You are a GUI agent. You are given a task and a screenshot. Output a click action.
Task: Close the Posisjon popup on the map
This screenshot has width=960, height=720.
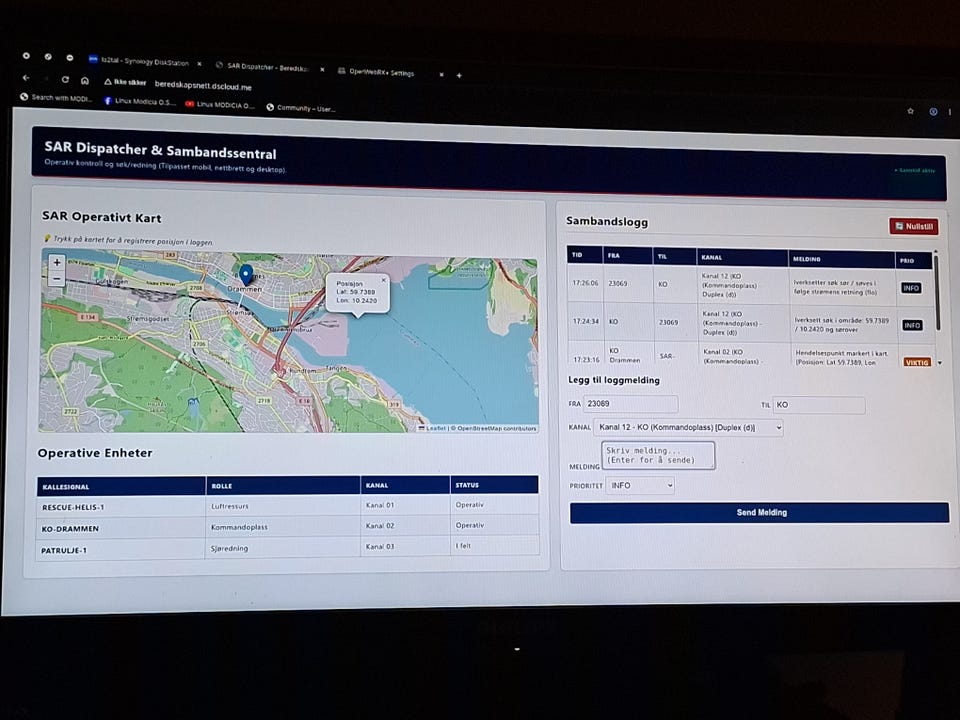click(x=384, y=280)
